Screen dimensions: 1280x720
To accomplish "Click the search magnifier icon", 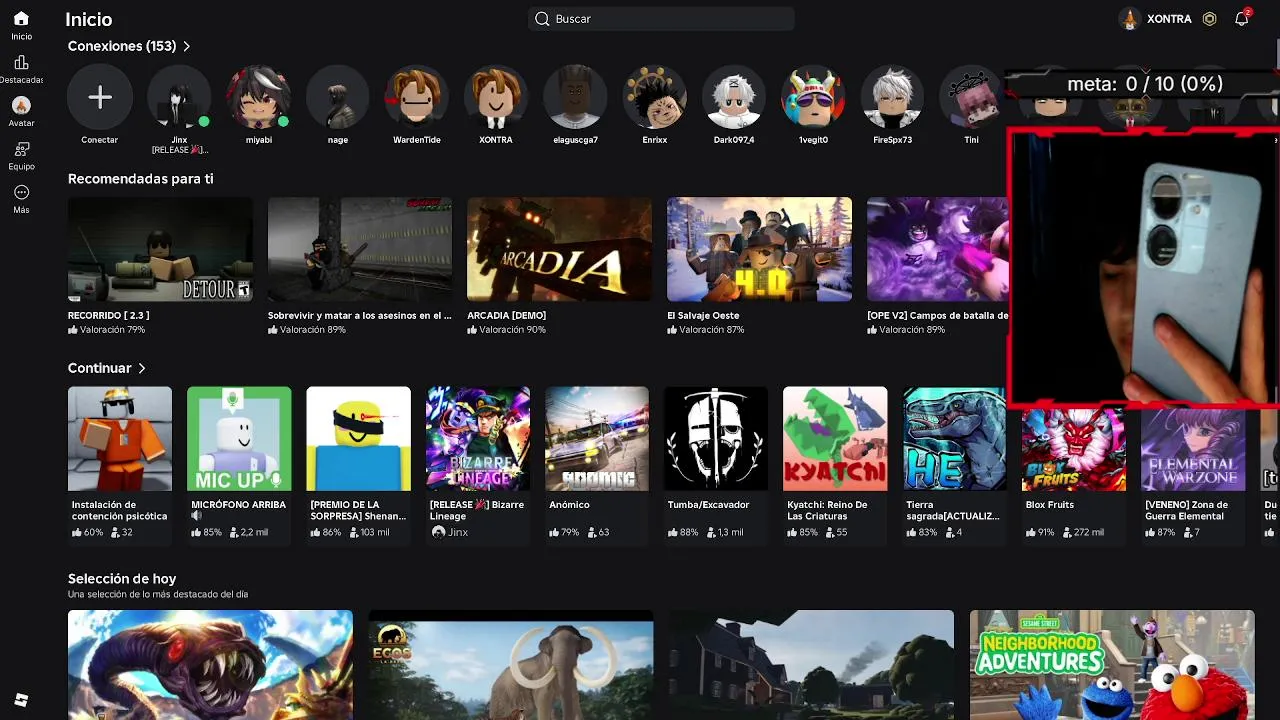I will coord(542,19).
